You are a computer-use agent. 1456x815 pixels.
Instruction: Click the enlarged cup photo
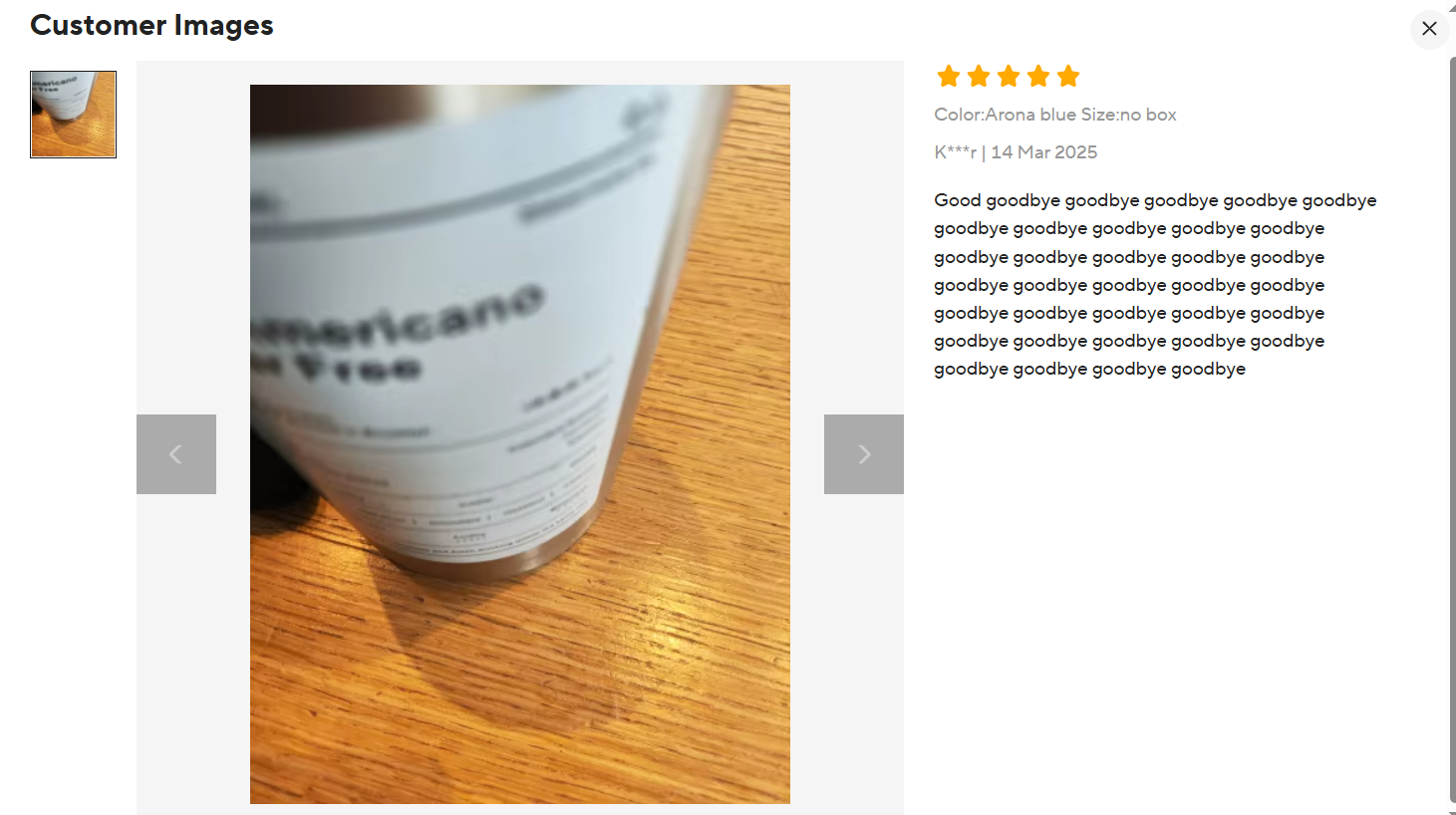tap(520, 444)
